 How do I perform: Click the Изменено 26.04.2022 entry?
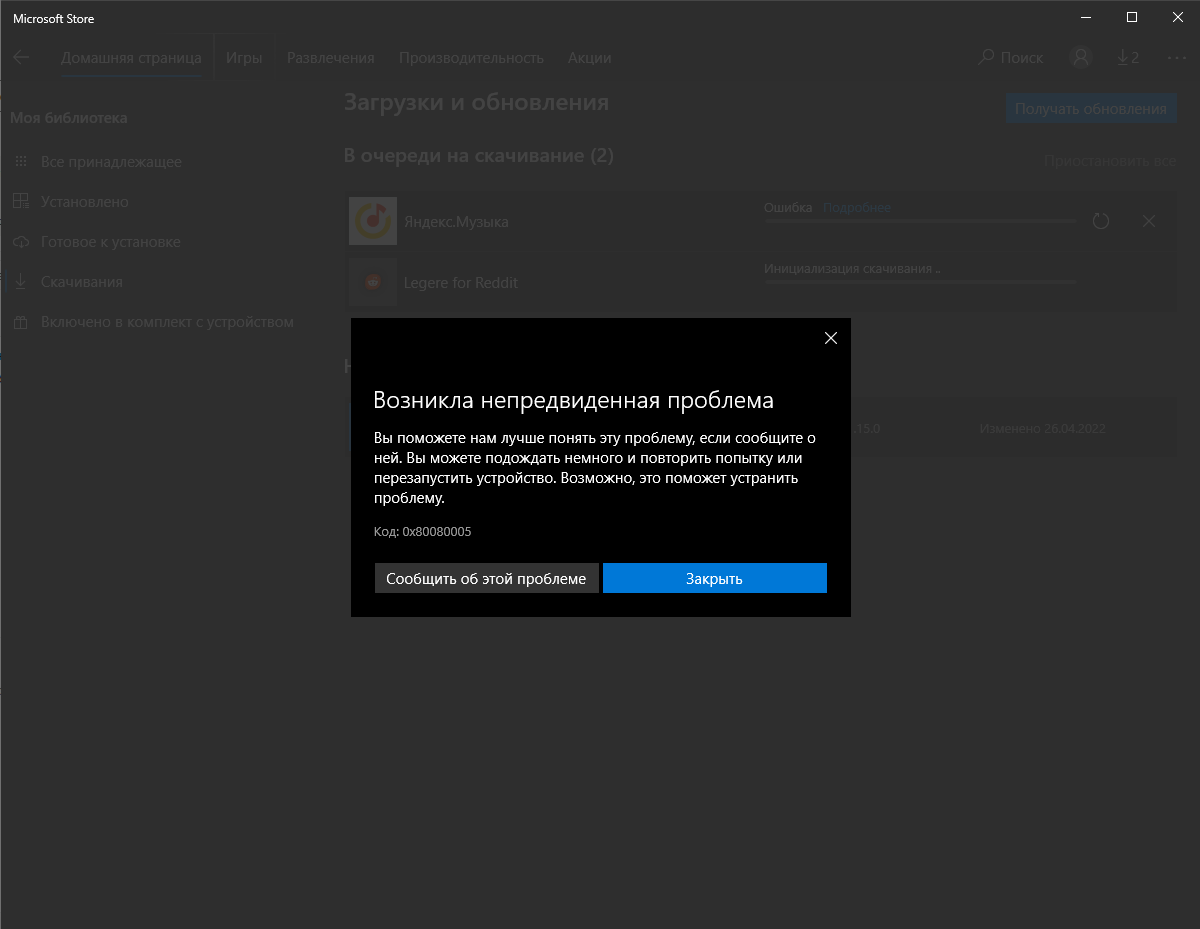[1043, 429]
